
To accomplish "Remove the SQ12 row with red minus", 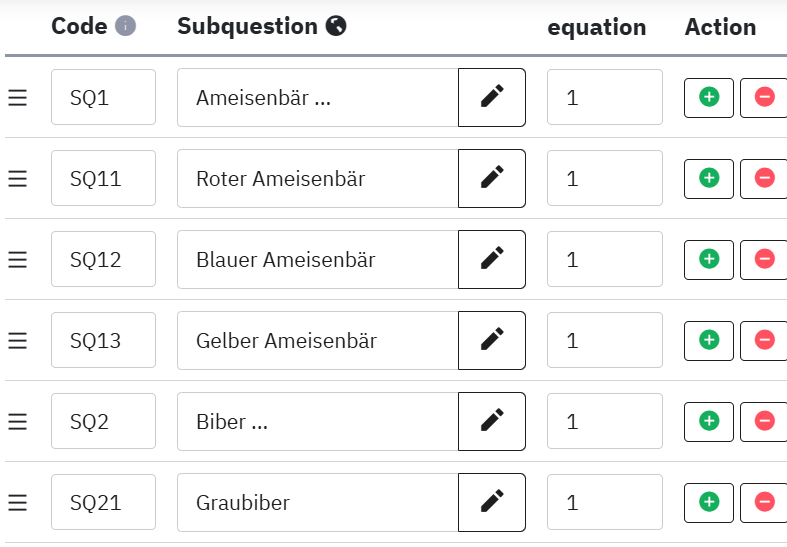I will click(764, 259).
